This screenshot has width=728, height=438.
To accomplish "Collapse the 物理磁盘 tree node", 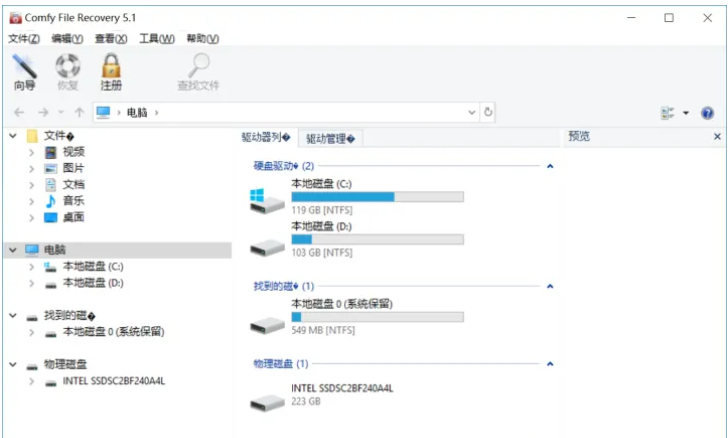I will pos(12,364).
